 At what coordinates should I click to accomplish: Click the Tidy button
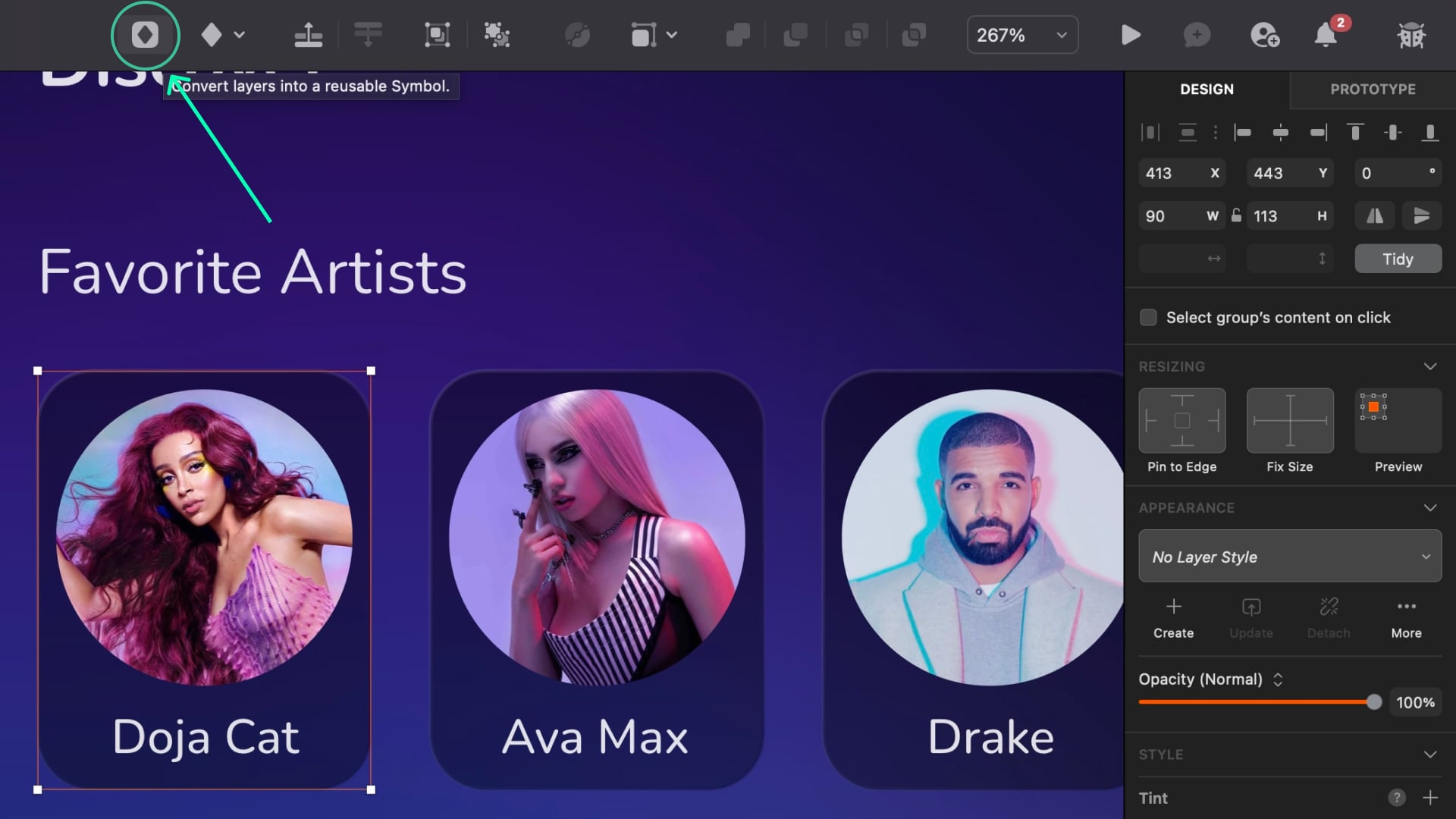point(1398,258)
